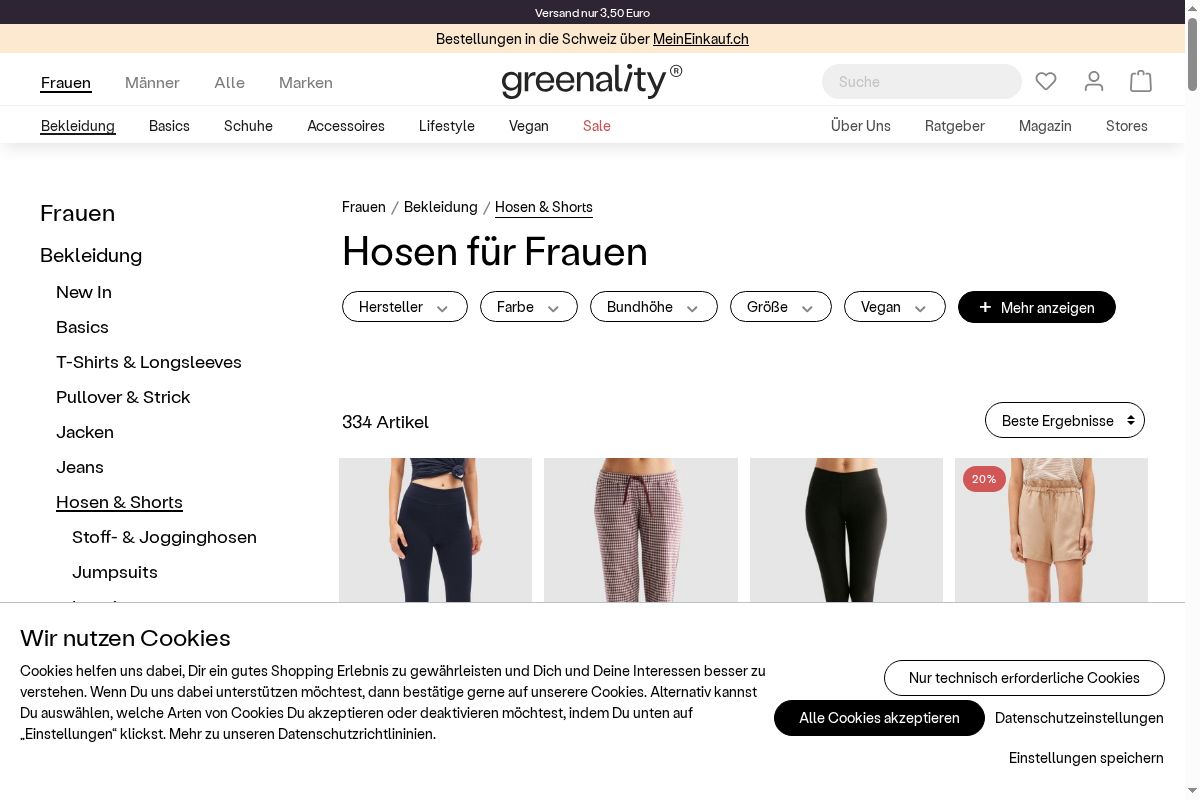Click the Bekleidung breadcrumb link
This screenshot has height=800, width=1200.
(x=441, y=207)
